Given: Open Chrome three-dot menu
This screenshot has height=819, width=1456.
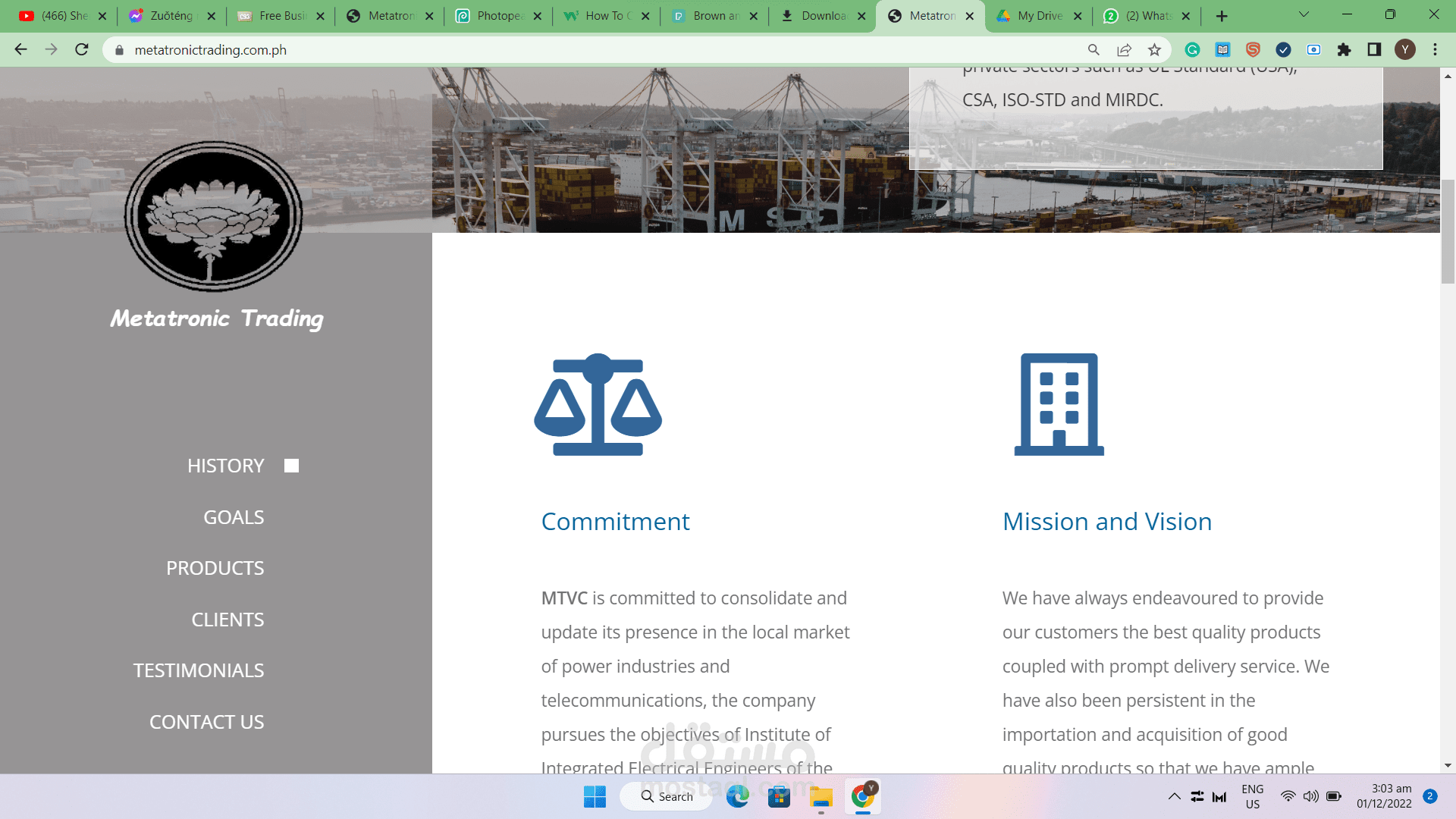Looking at the screenshot, I should point(1435,50).
